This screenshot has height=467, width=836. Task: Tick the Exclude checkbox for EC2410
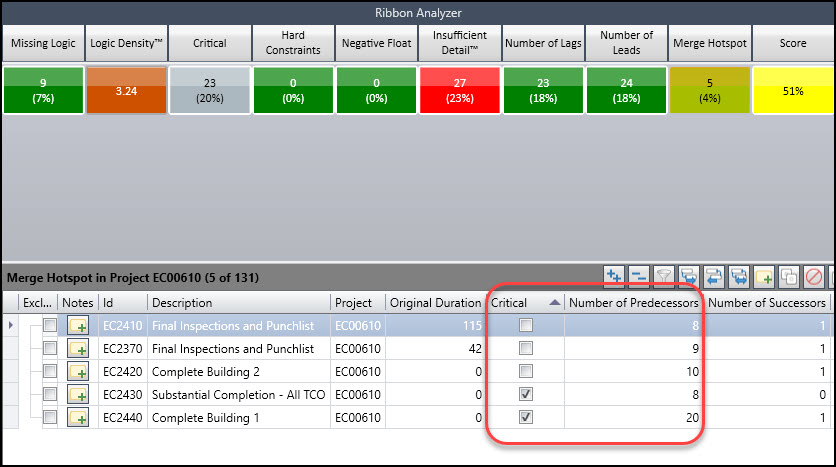coord(50,325)
